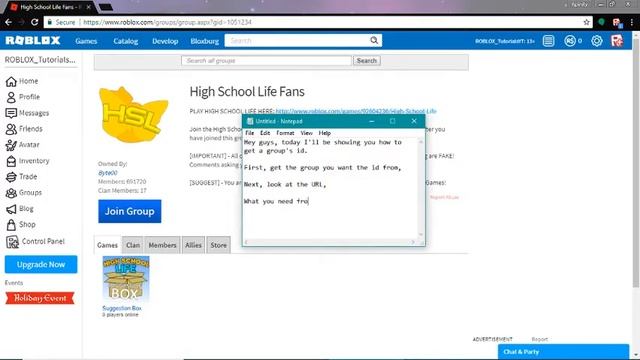Open the Develop header link
The image size is (640, 360).
click(165, 41)
